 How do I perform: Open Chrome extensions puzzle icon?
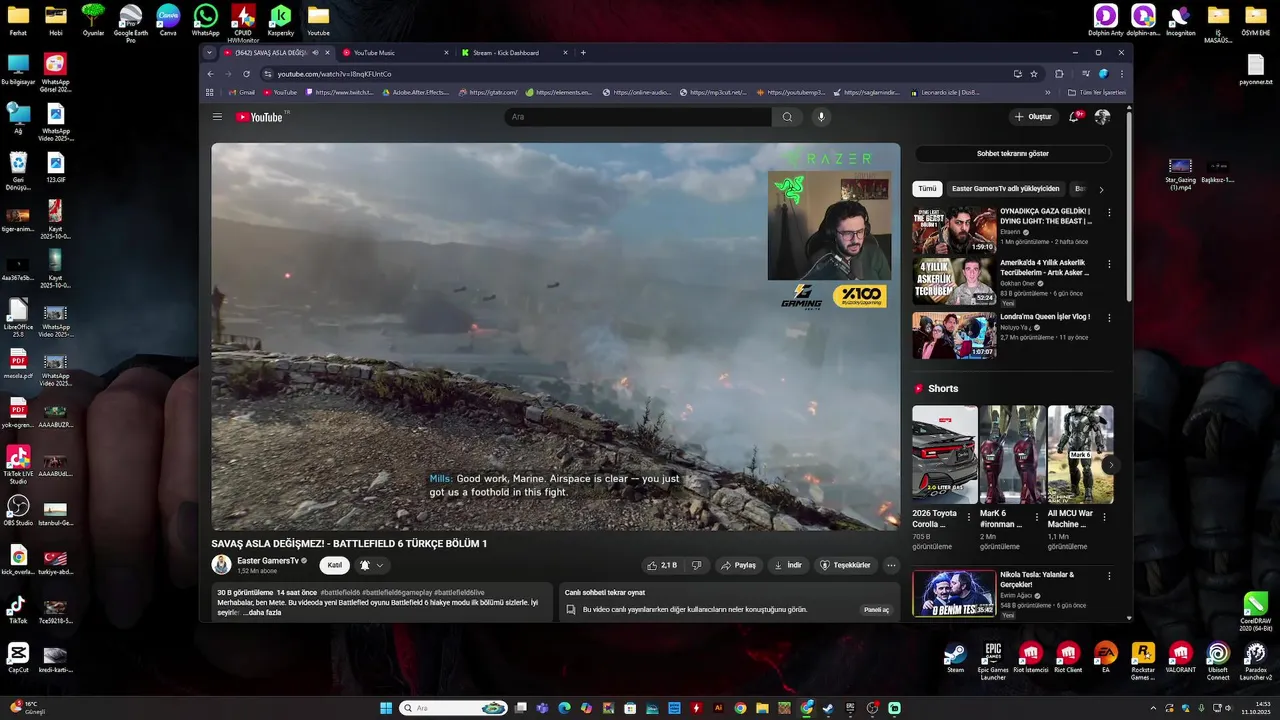point(1059,74)
